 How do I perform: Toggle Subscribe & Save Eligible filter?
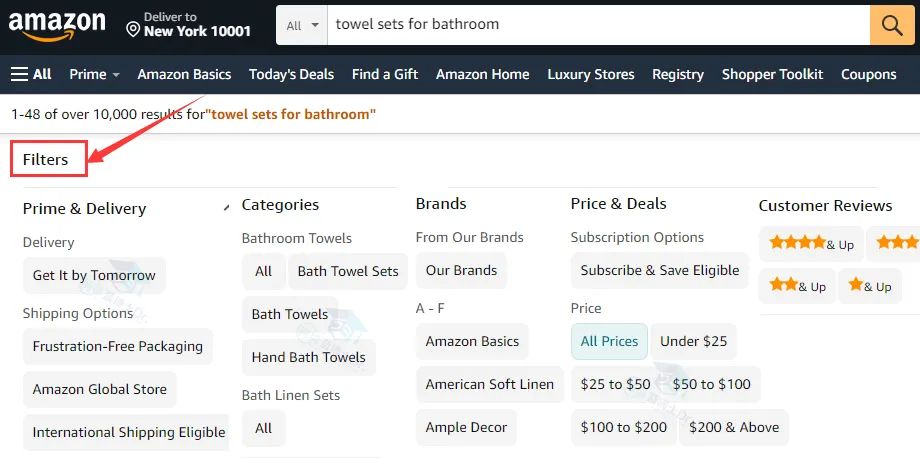coord(659,270)
